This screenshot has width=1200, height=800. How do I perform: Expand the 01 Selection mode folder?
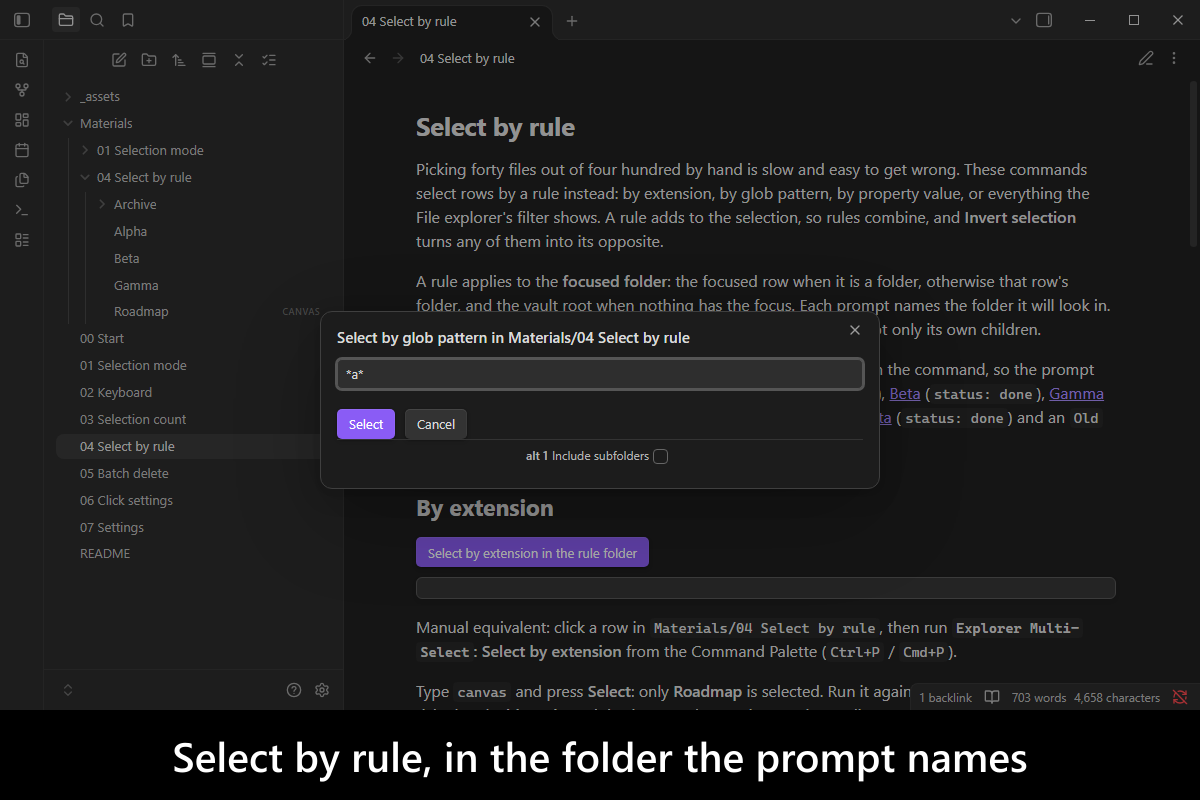click(x=85, y=151)
